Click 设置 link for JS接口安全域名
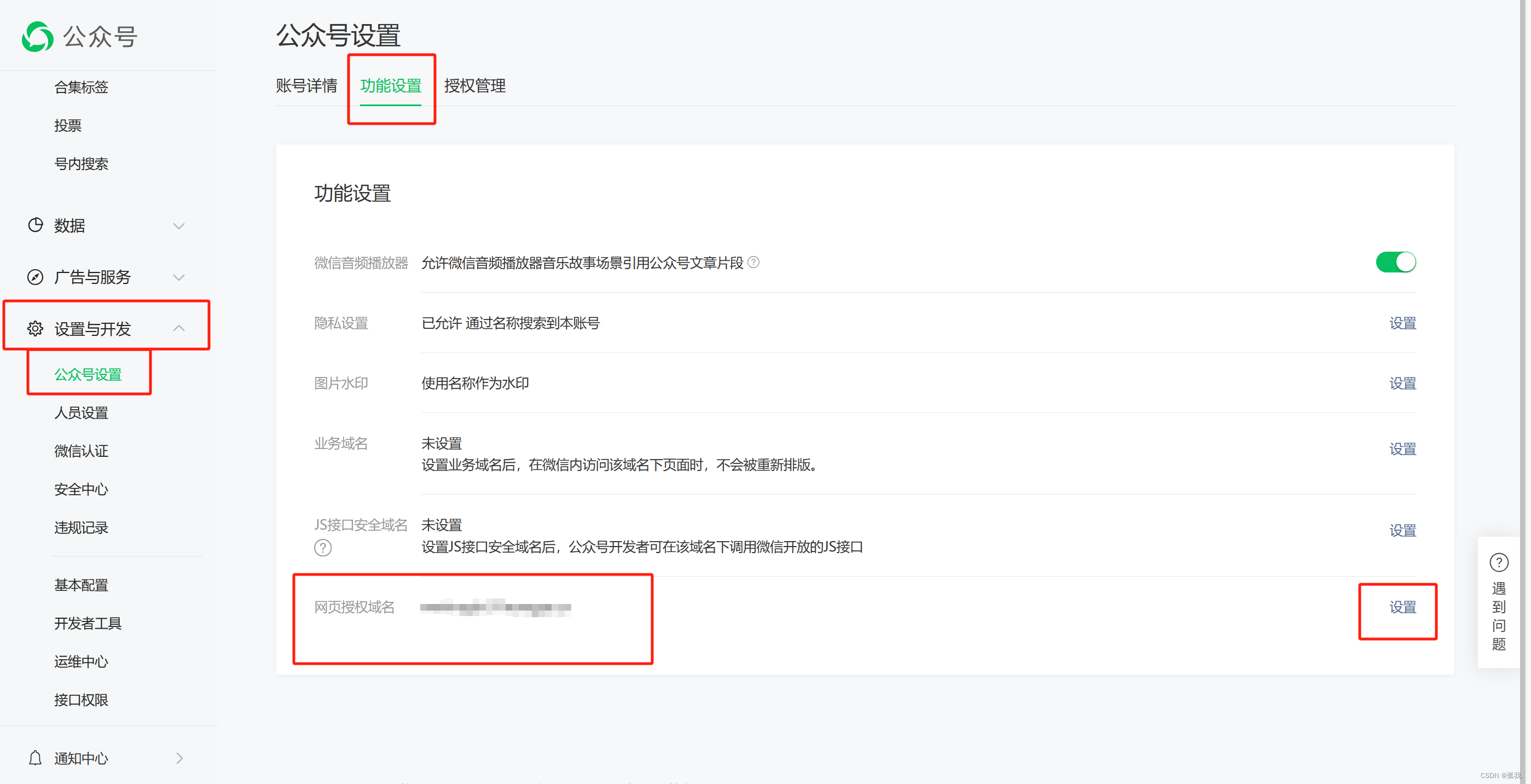The width and height of the screenshot is (1531, 784). click(x=1402, y=530)
